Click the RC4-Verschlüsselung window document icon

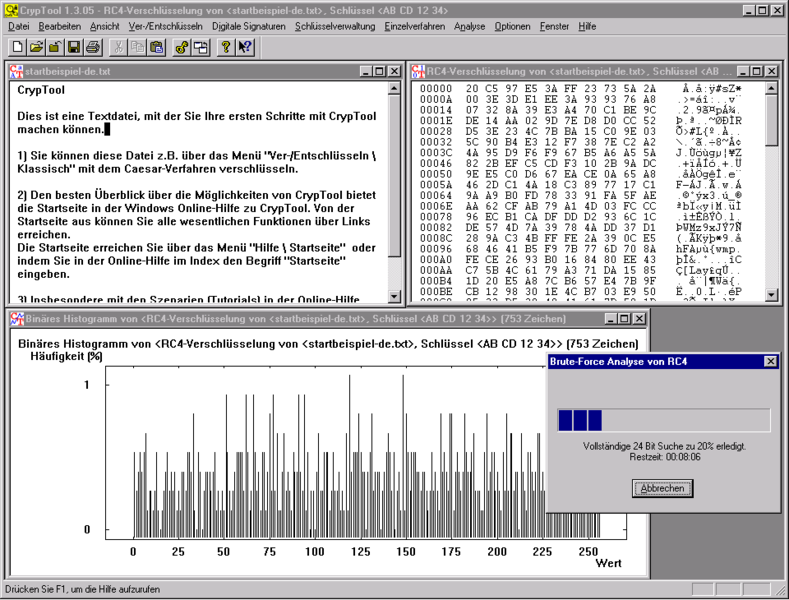pyautogui.click(x=418, y=71)
